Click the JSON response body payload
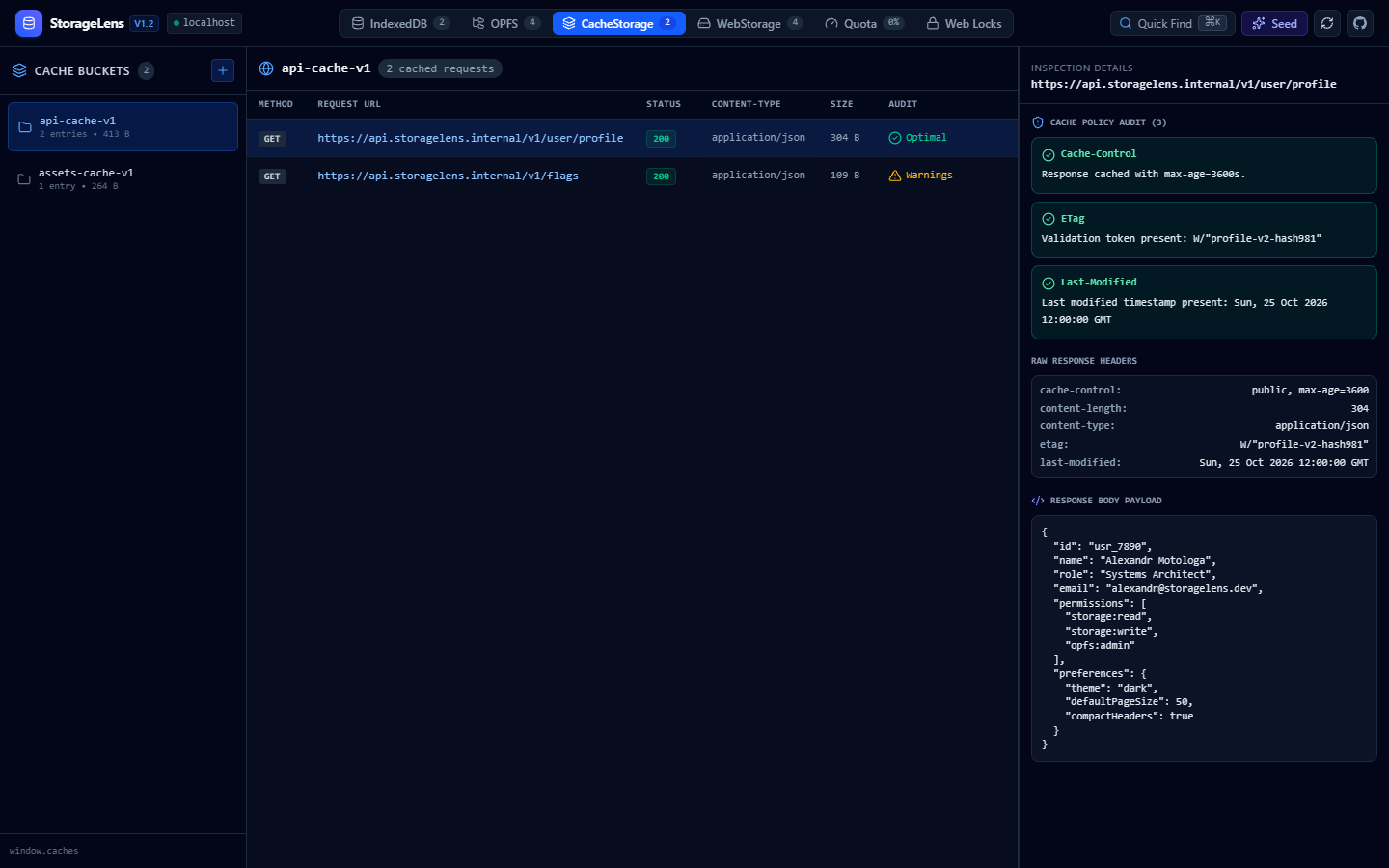This screenshot has width=1389, height=868. click(1204, 638)
